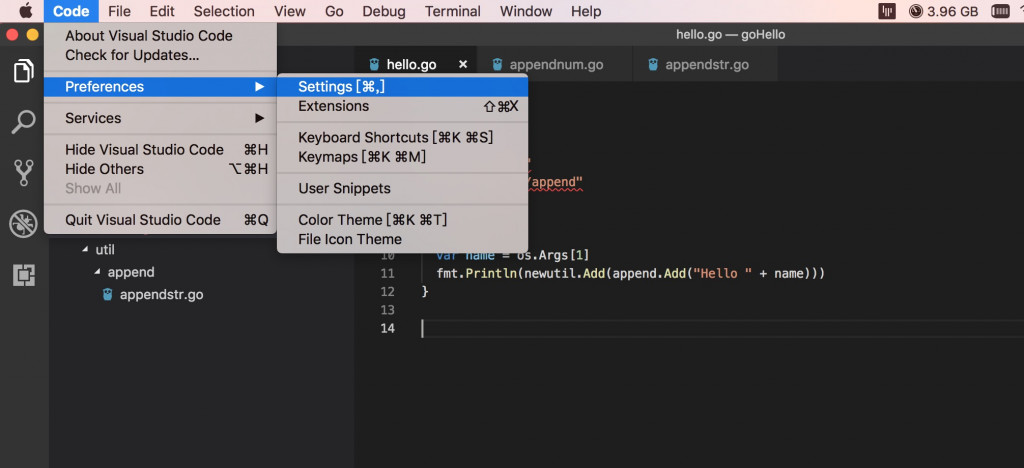Viewport: 1024px width, 468px height.
Task: Select Settings in Preferences submenu
Action: click(x=402, y=86)
